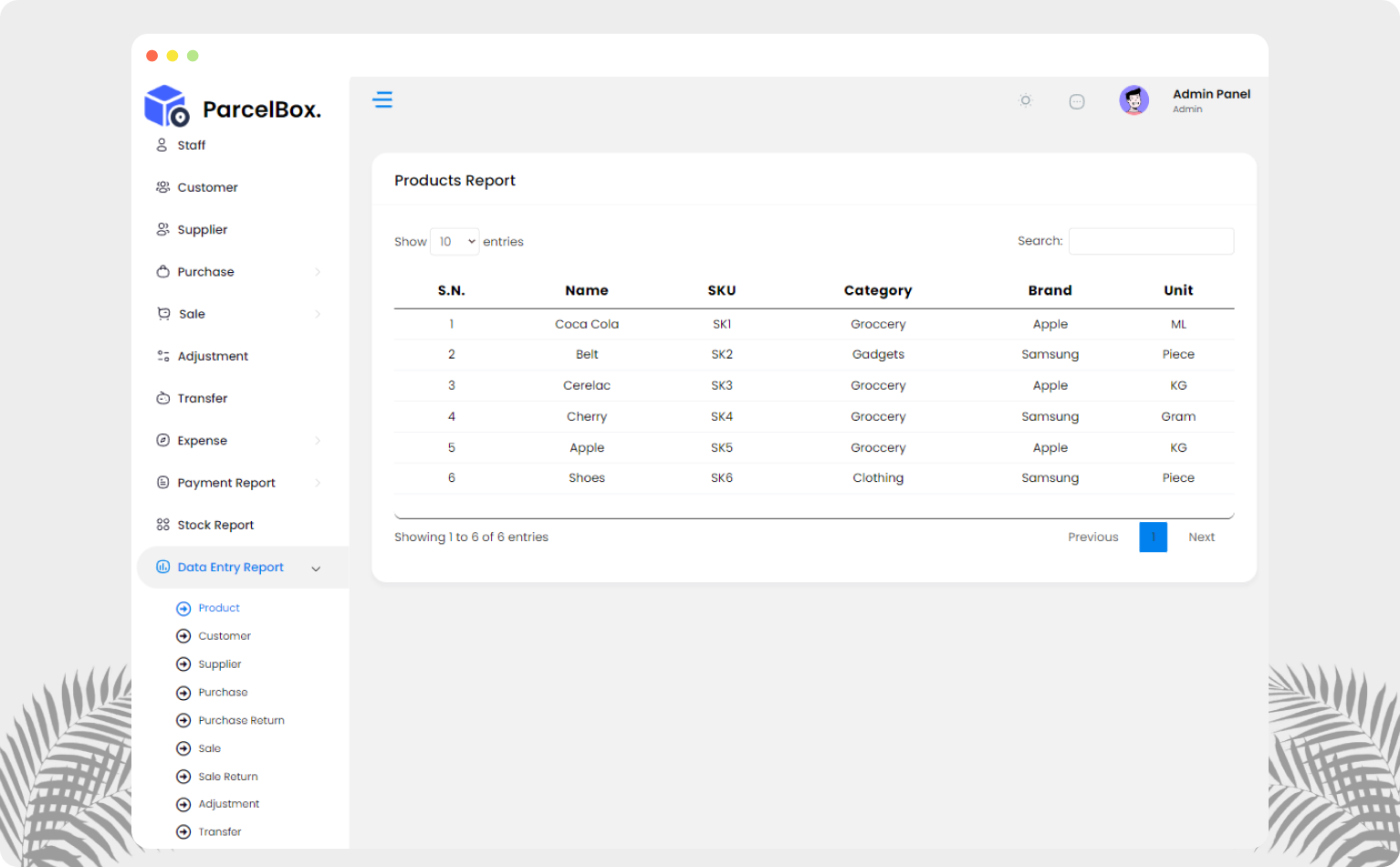Click the Data Entry Report chart icon
Screen dimensions: 1400x867
[x=162, y=567]
